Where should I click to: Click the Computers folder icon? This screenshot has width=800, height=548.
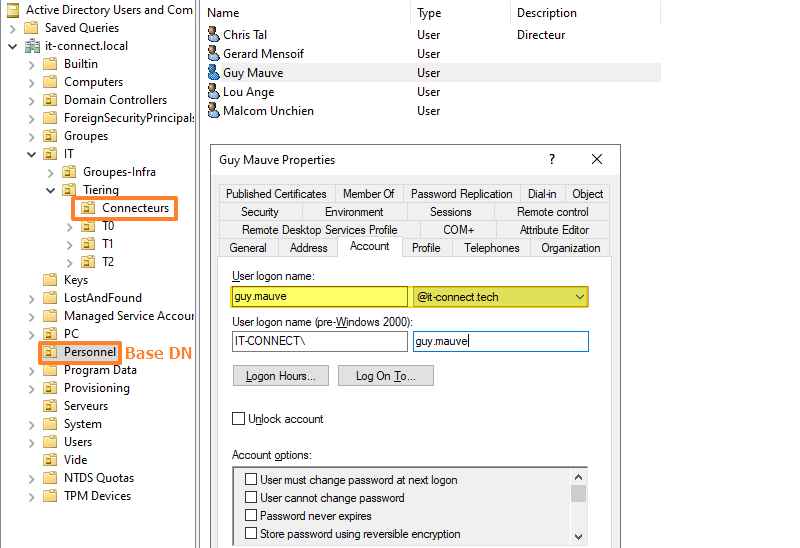coord(50,82)
